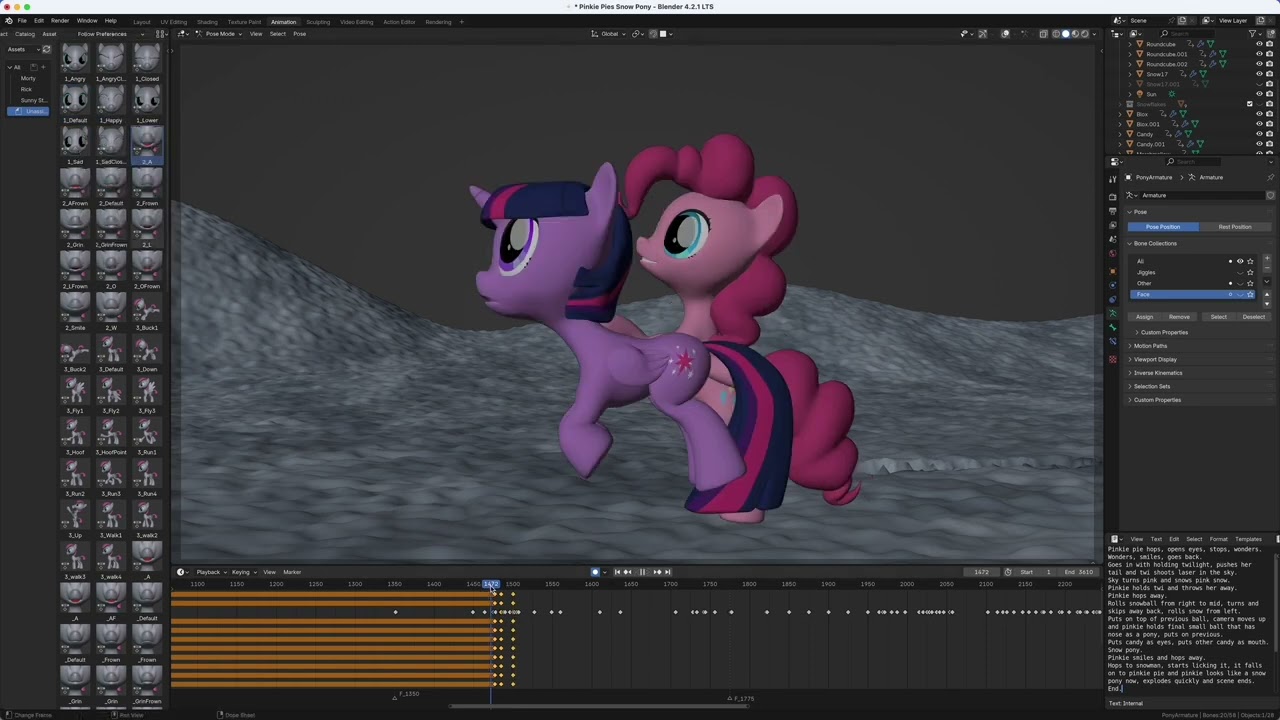Expand the Sun object in outliner
The height and width of the screenshot is (720, 1280).
pyautogui.click(x=1130, y=94)
